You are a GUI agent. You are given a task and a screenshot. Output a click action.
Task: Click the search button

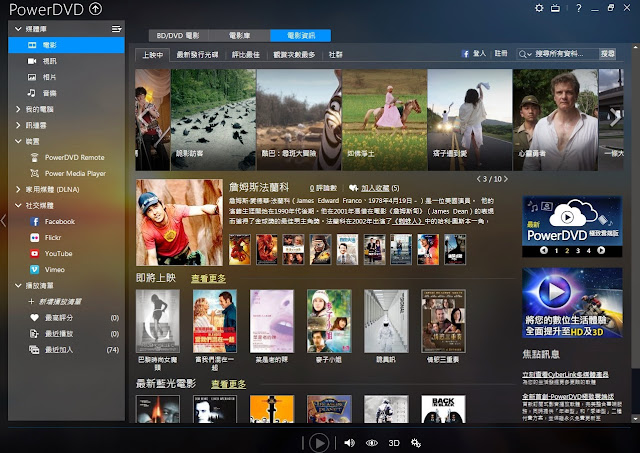coord(607,53)
